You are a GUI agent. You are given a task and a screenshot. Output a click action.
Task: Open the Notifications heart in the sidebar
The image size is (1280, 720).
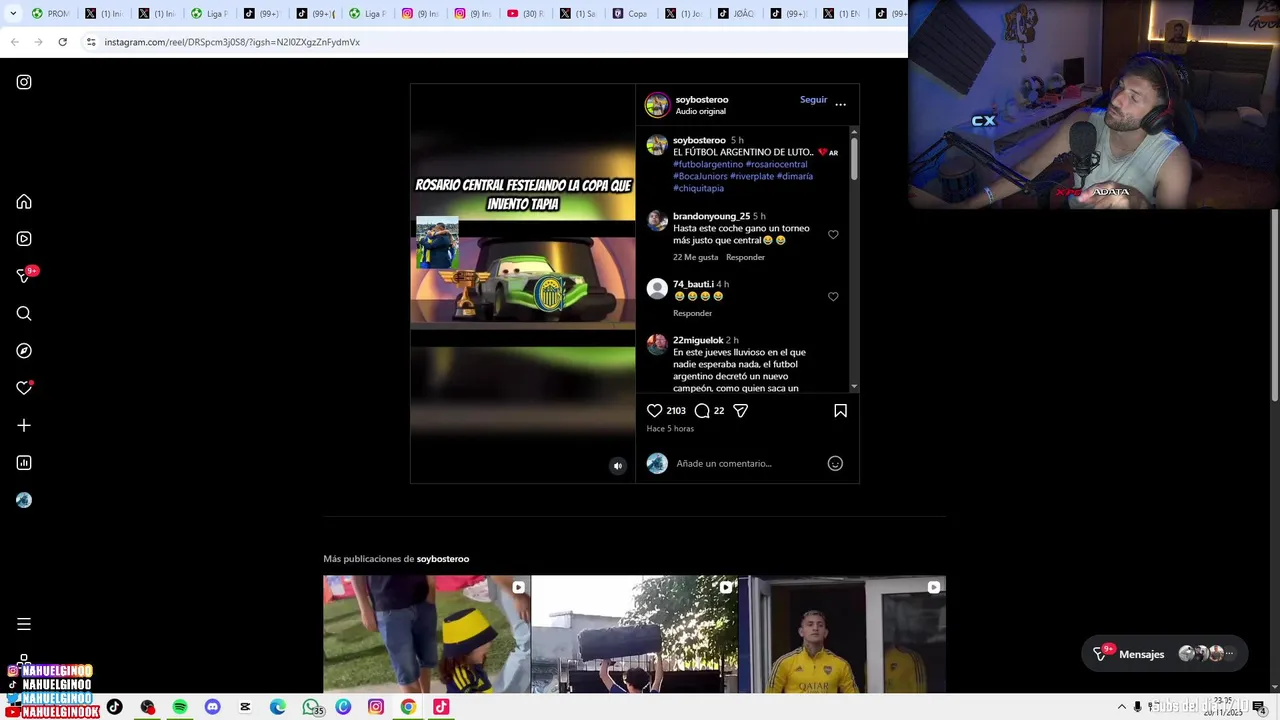click(24, 388)
